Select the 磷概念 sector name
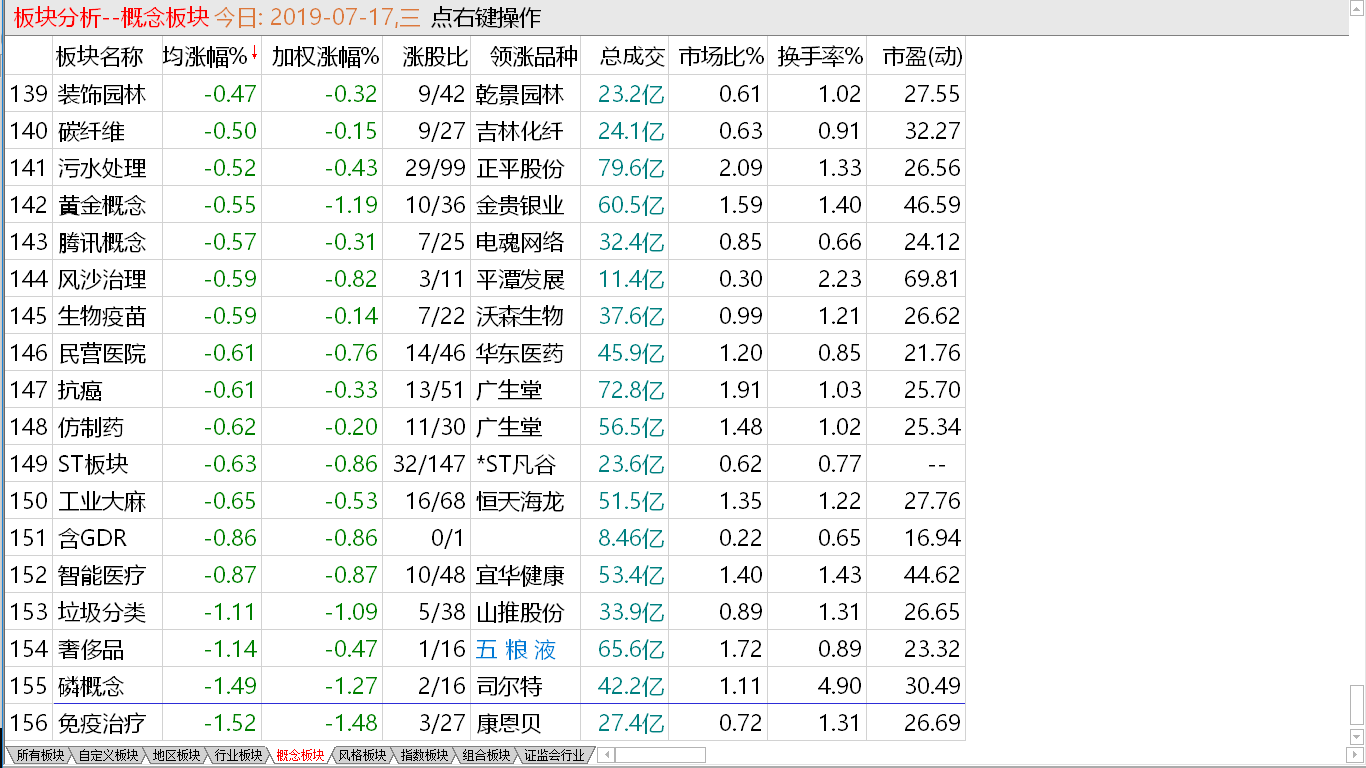The image size is (1366, 768). [x=91, y=686]
